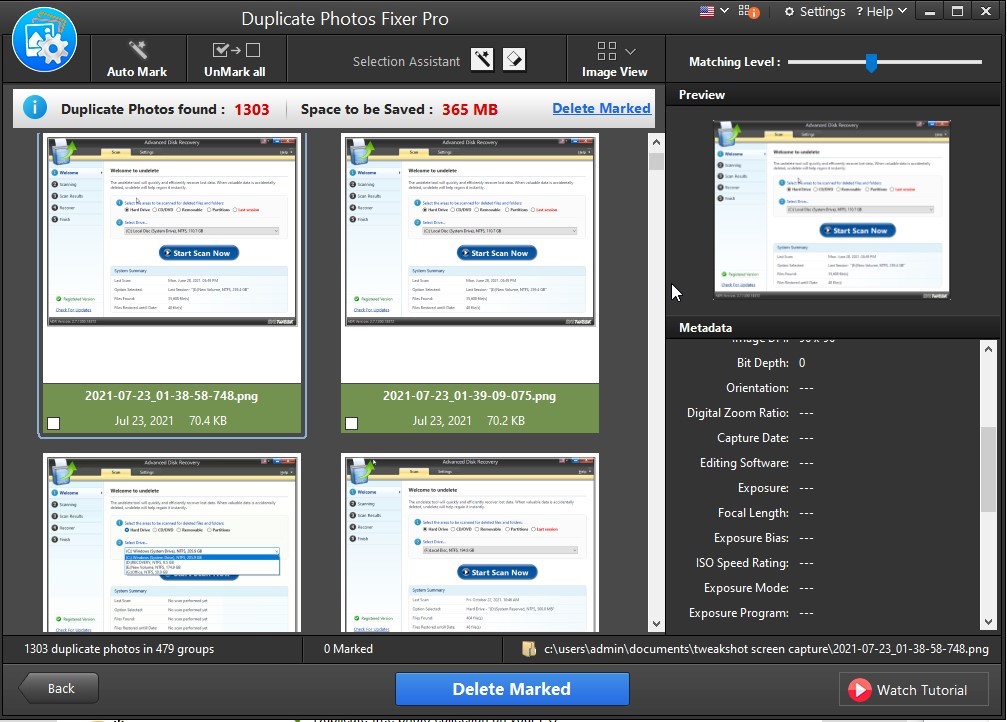Screen dimensions: 1007x722
Task: Check the box under 2021-07-23_01-39-09-075.png
Action: [x=351, y=423]
